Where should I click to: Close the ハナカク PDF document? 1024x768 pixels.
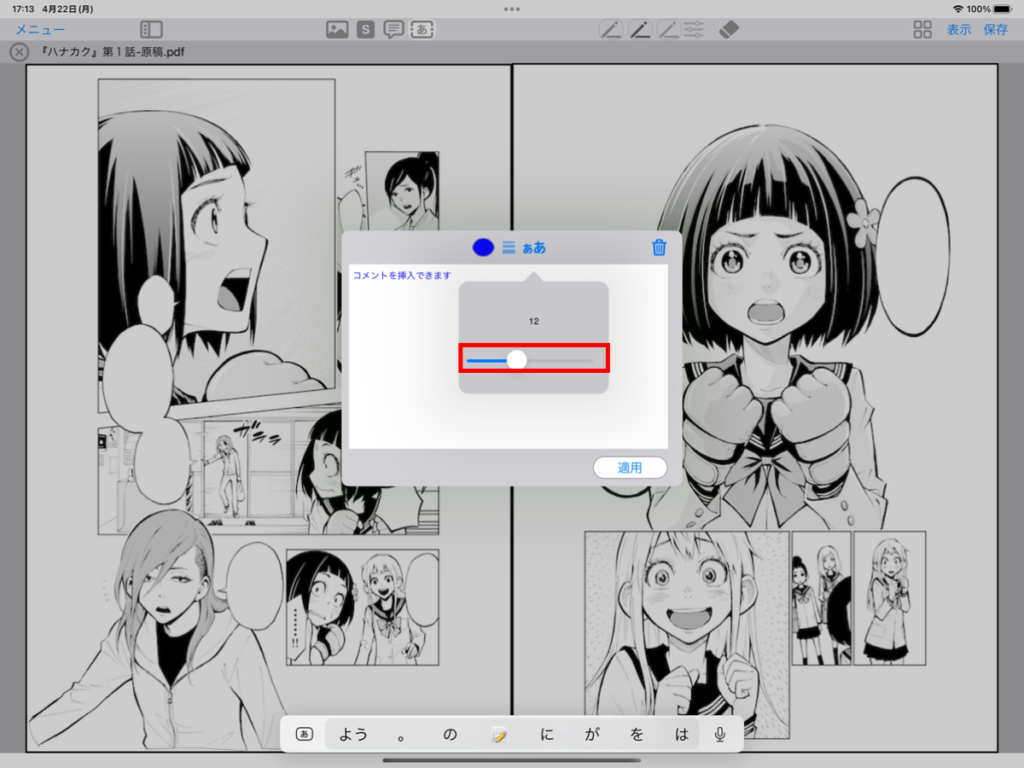click(x=19, y=52)
